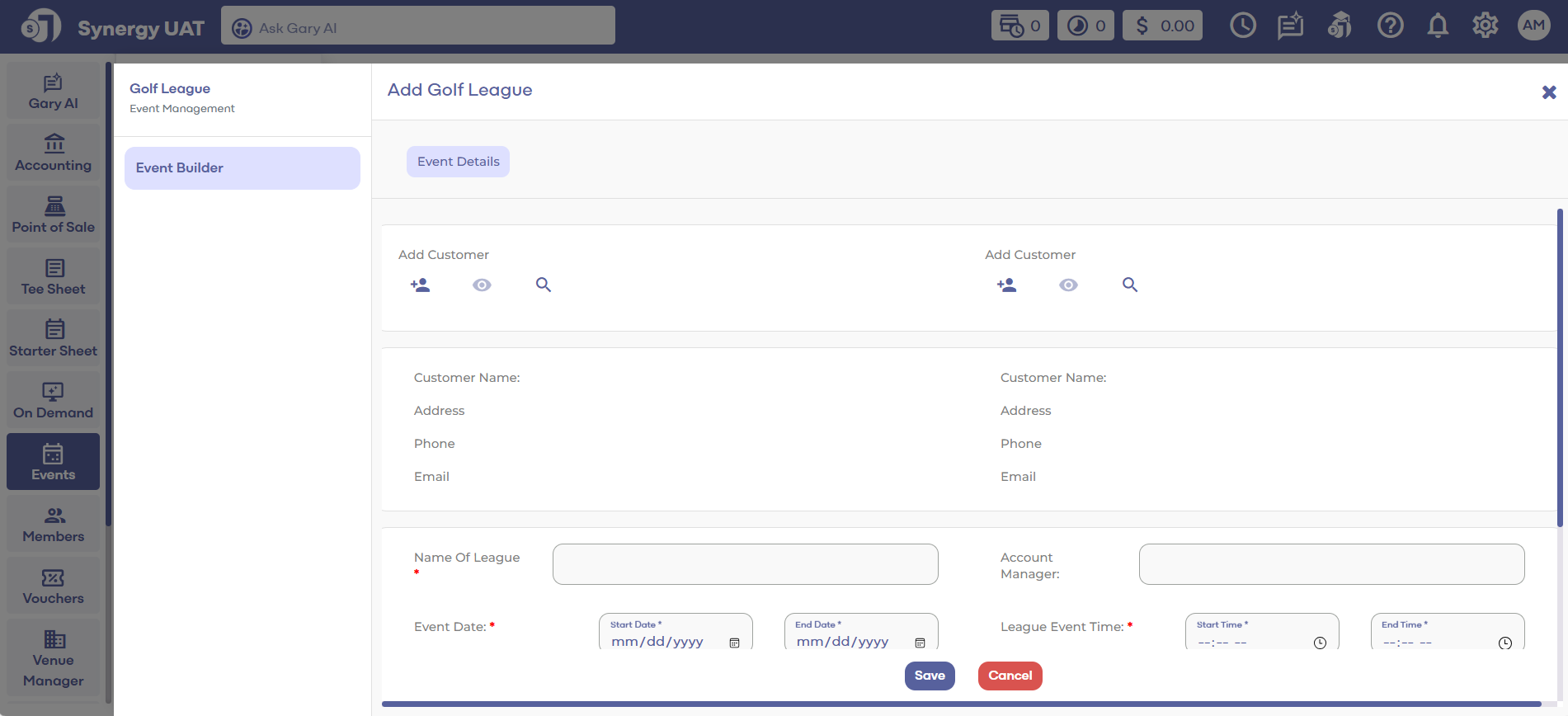This screenshot has width=1568, height=716.
Task: Open the End Date calendar picker
Action: (x=920, y=643)
